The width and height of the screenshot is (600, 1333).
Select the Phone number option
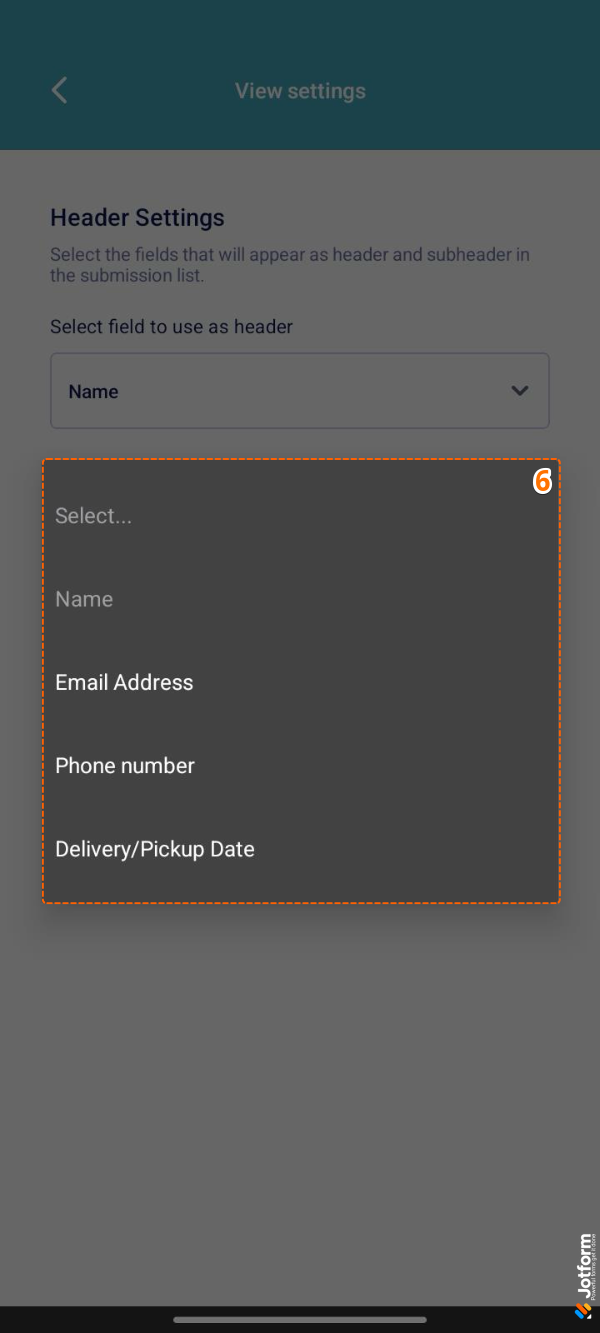(x=125, y=765)
